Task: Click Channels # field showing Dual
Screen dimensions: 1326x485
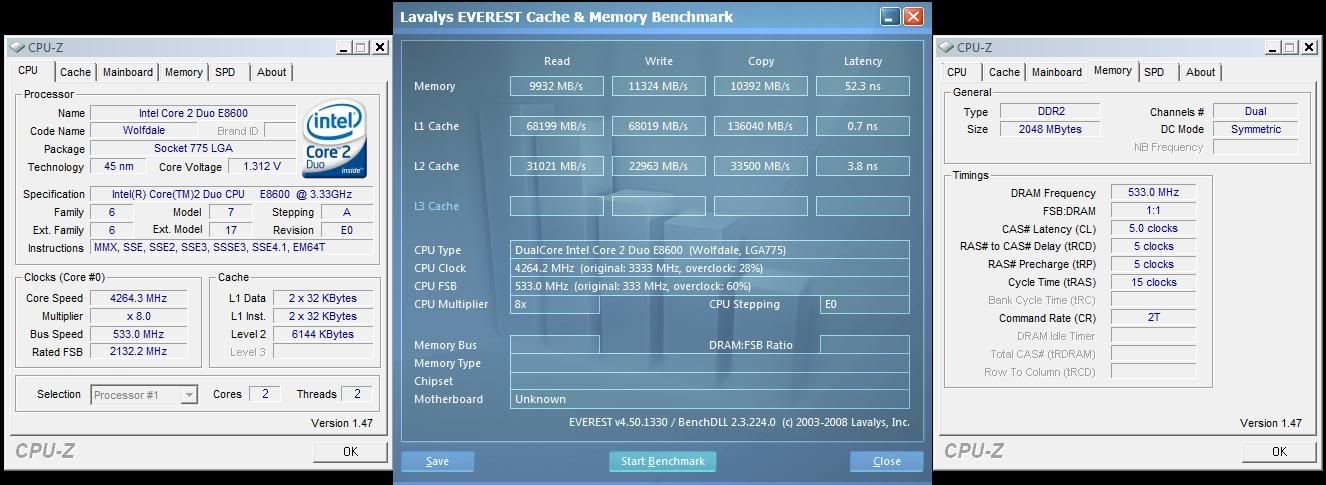Action: tap(1256, 112)
